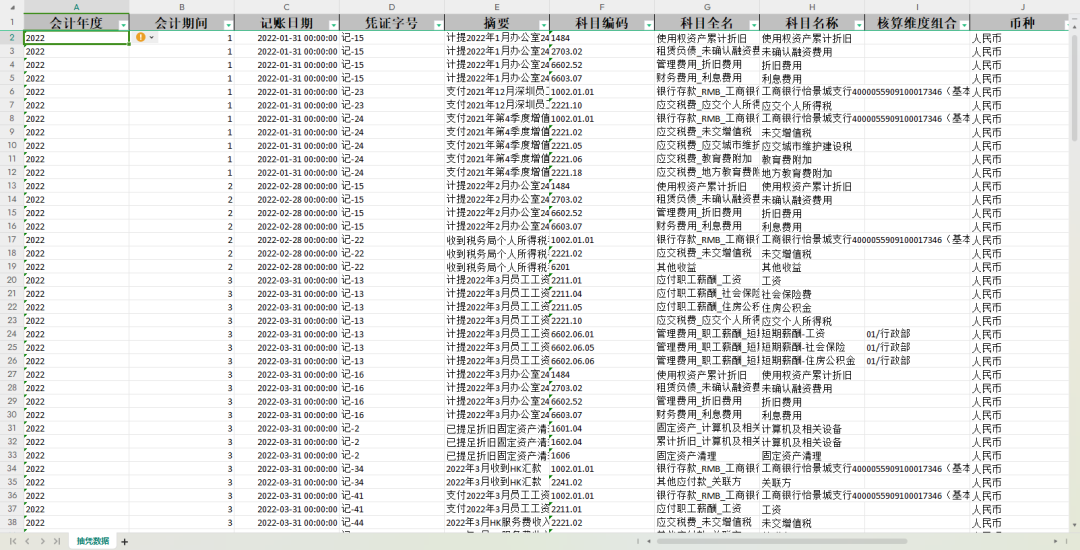Open the 核算维度组合 filter dropdown
Viewport: 1080px width, 550px height.
click(x=964, y=25)
